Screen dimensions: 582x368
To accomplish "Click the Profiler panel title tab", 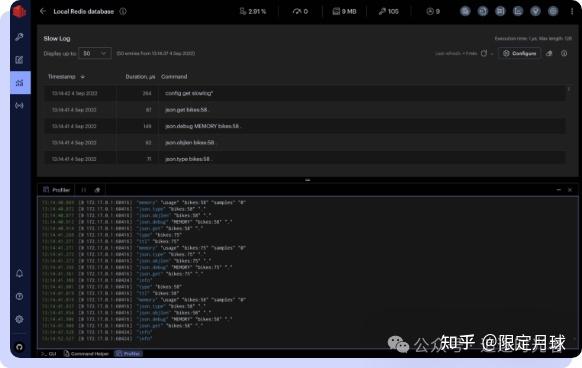I will click(x=56, y=190).
